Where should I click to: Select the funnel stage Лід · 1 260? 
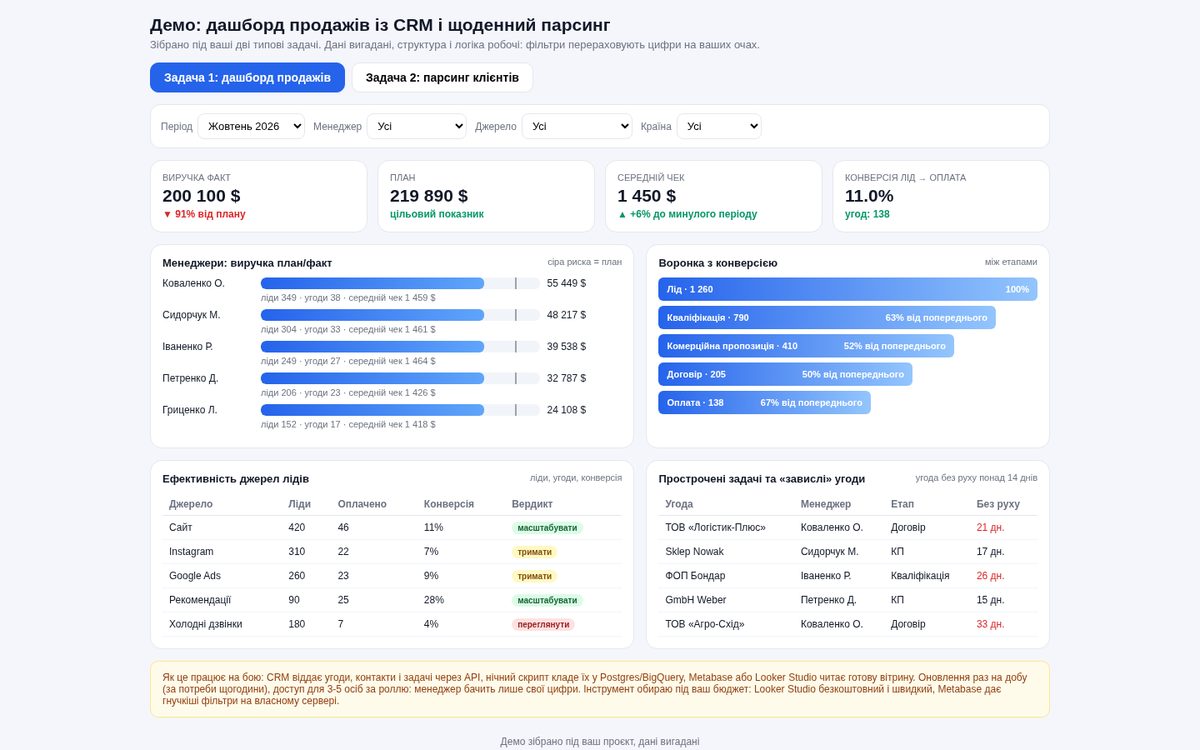coord(848,289)
